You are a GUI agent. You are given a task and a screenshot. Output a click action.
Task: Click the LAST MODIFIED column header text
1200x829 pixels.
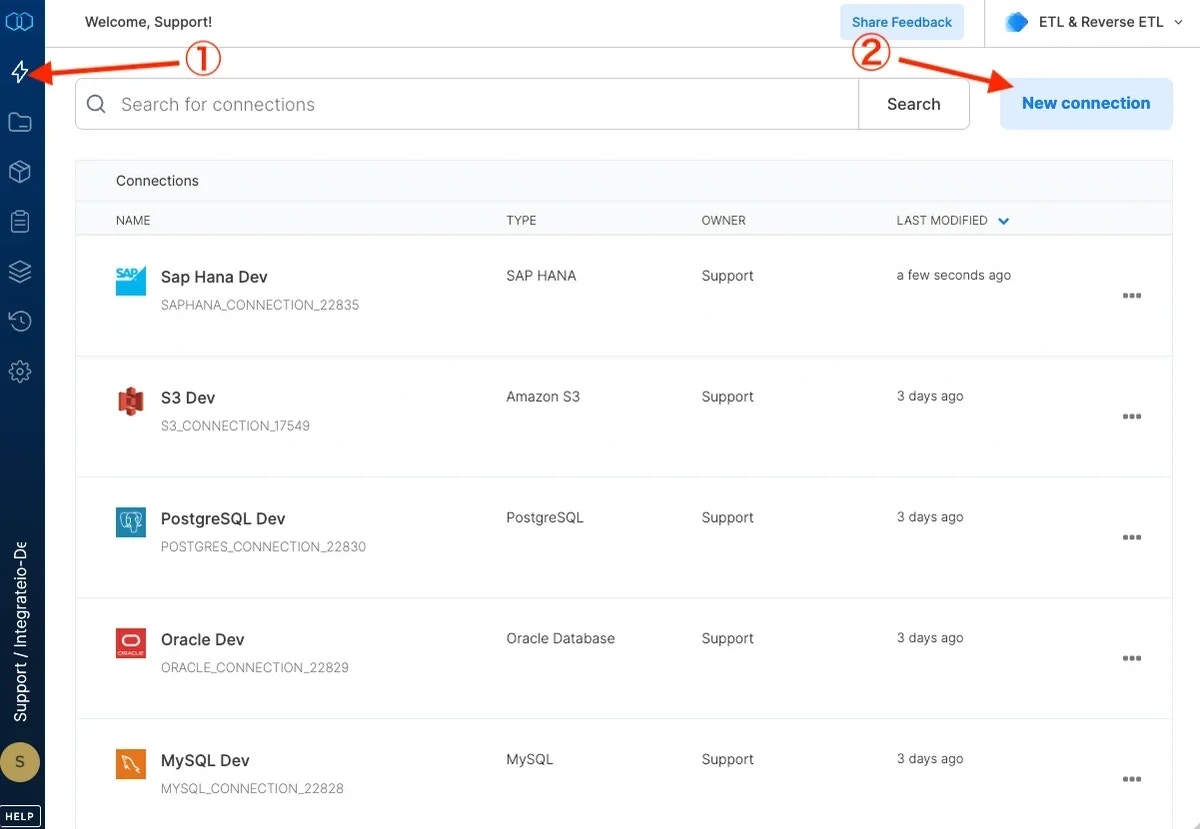(x=942, y=220)
